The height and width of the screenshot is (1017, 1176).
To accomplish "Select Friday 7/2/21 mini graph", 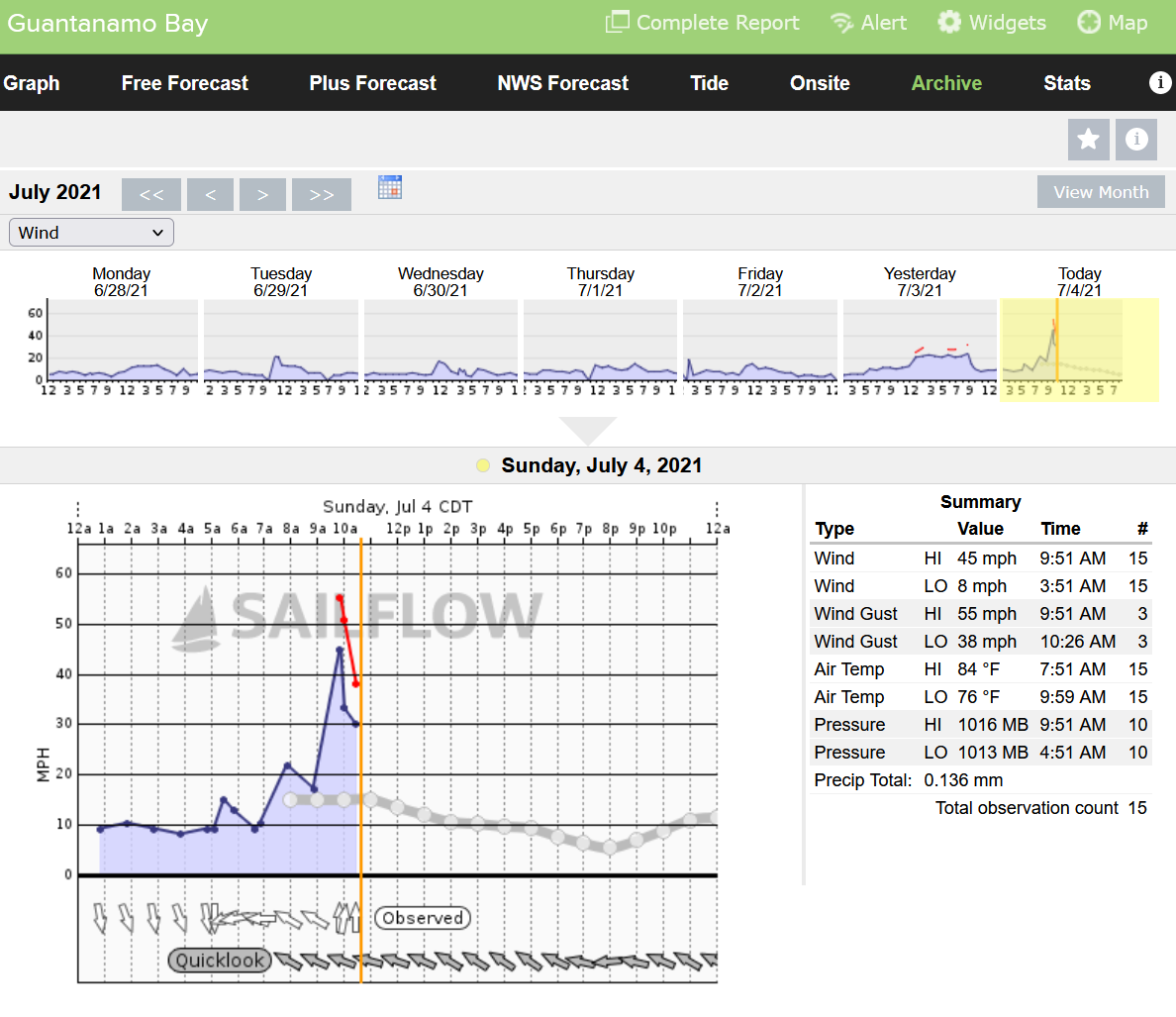I will coord(760,341).
